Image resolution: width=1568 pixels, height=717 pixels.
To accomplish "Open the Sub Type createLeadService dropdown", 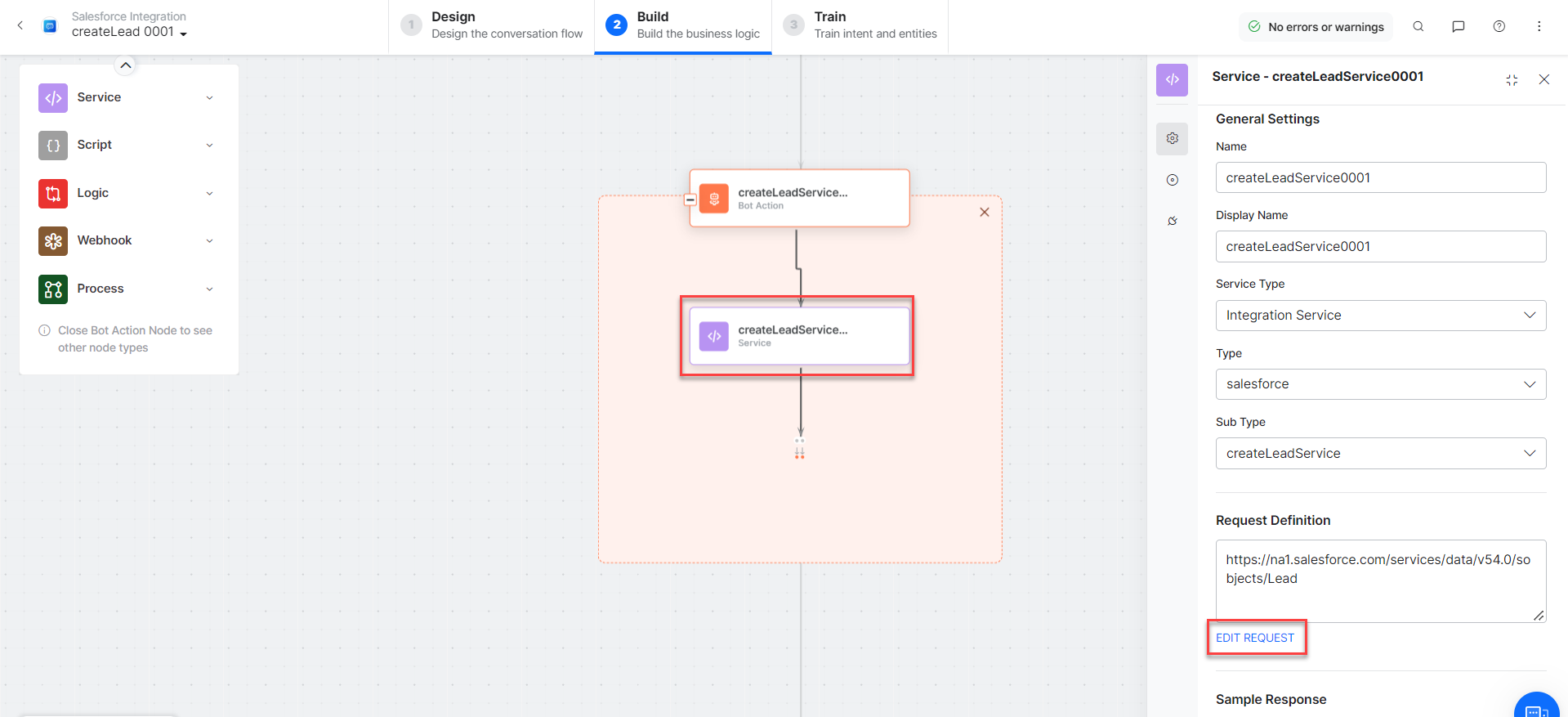I will point(1380,454).
